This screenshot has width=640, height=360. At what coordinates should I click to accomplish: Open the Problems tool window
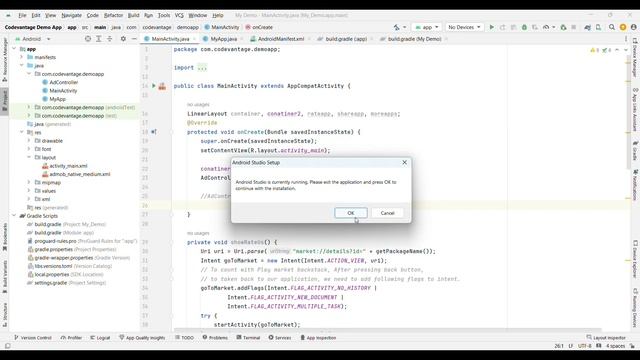point(215,338)
